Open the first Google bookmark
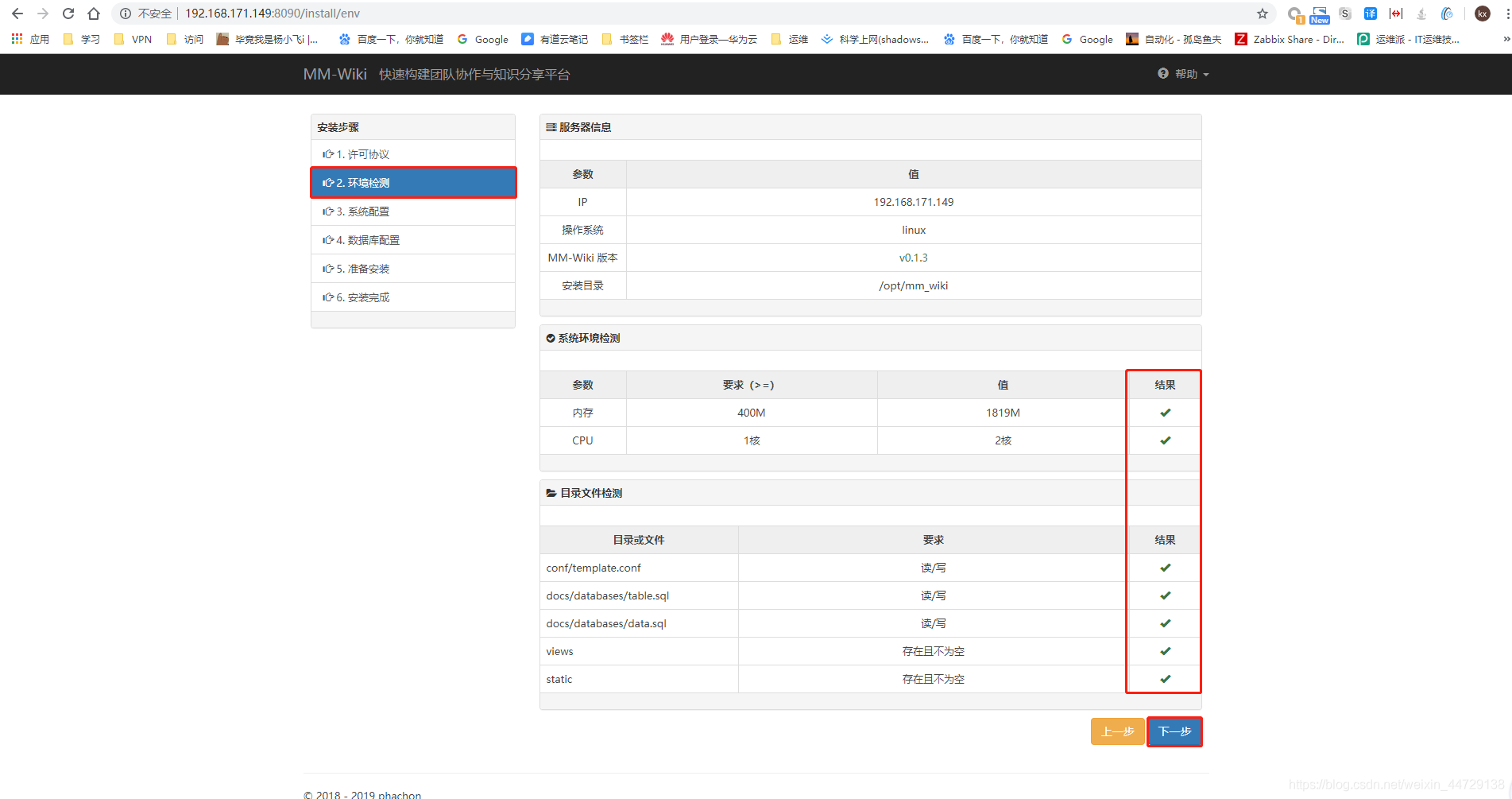 [x=483, y=39]
